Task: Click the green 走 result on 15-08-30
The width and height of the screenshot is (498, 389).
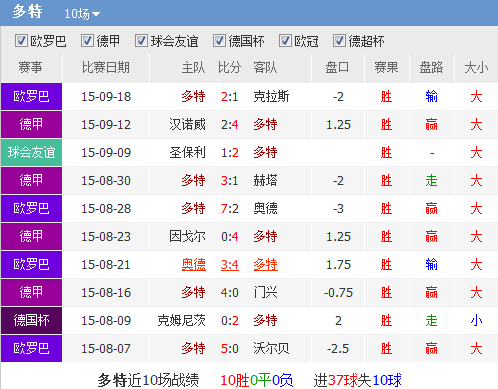Action: (x=431, y=181)
